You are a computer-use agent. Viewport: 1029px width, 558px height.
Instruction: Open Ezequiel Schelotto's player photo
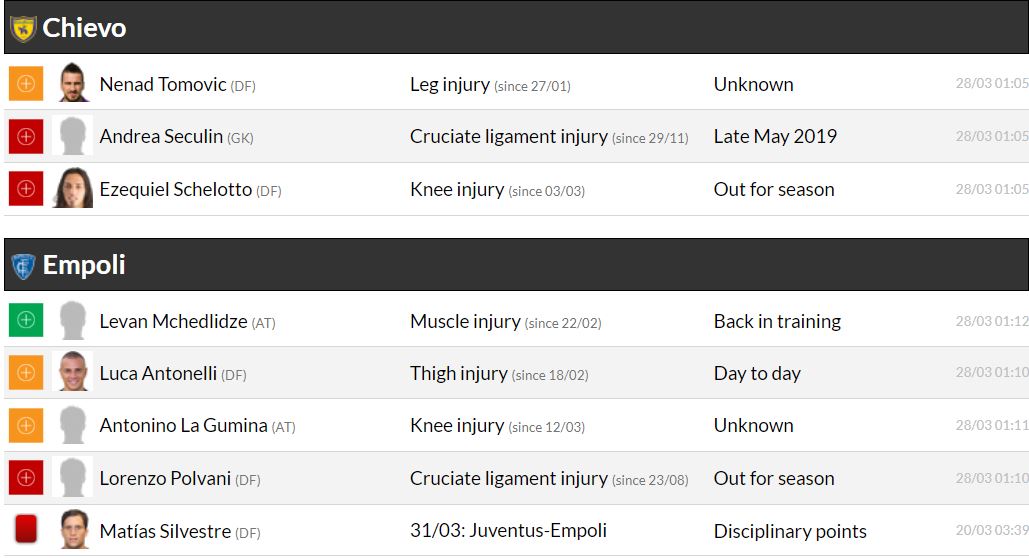[x=72, y=189]
